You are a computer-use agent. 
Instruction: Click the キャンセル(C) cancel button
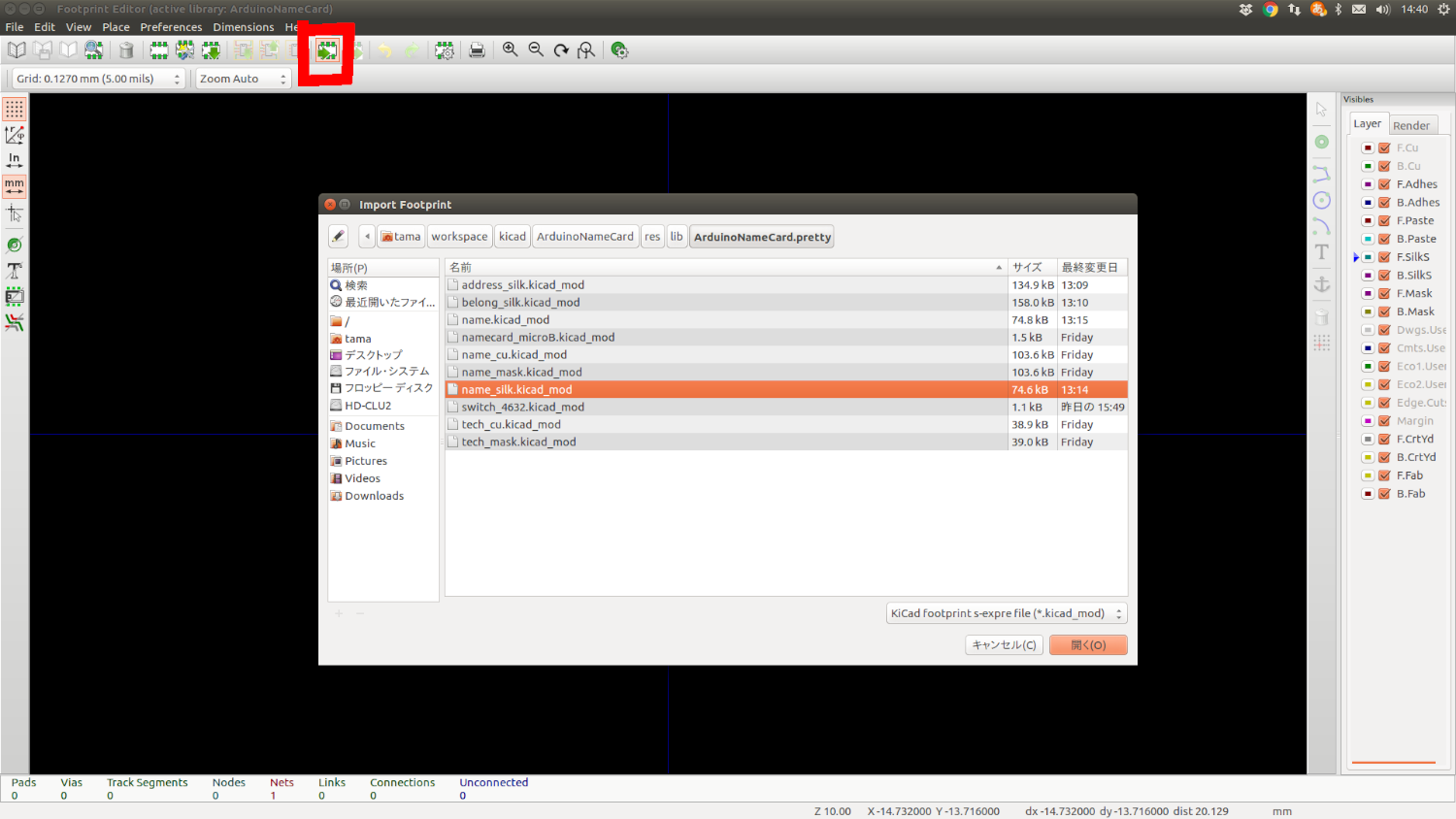[1005, 645]
